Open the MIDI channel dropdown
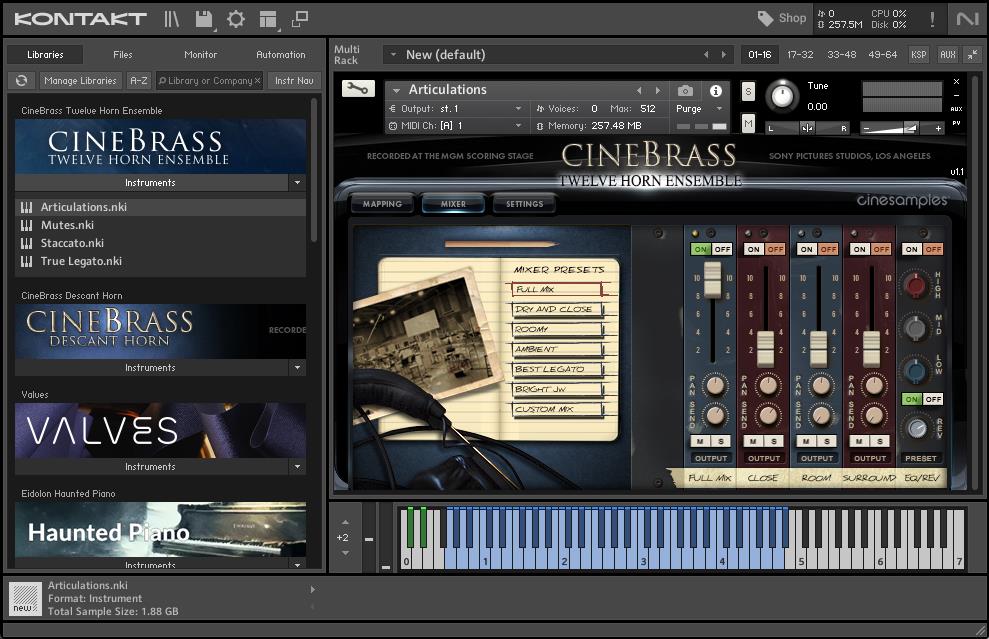The width and height of the screenshot is (989, 639). click(517, 126)
